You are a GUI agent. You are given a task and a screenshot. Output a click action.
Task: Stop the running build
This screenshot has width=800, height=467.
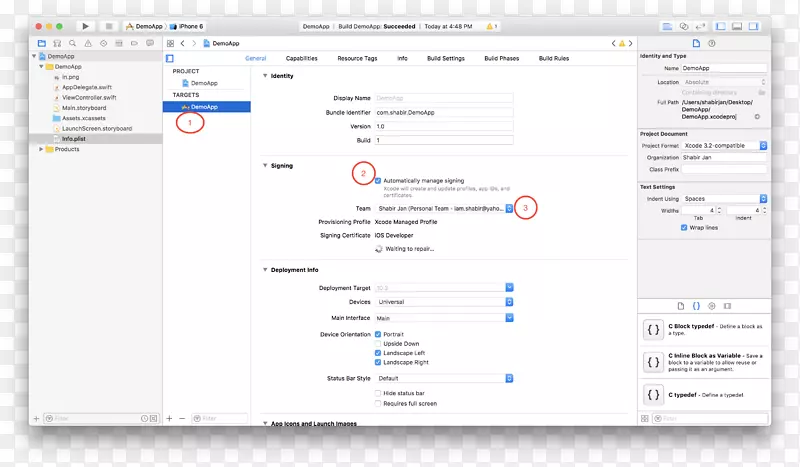click(x=109, y=26)
